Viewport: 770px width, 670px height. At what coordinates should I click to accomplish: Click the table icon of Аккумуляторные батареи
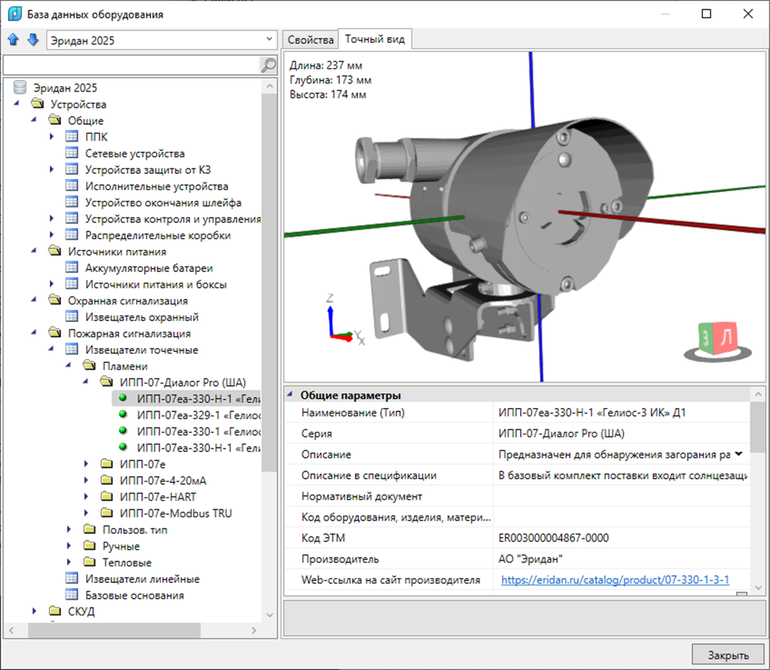(x=72, y=267)
